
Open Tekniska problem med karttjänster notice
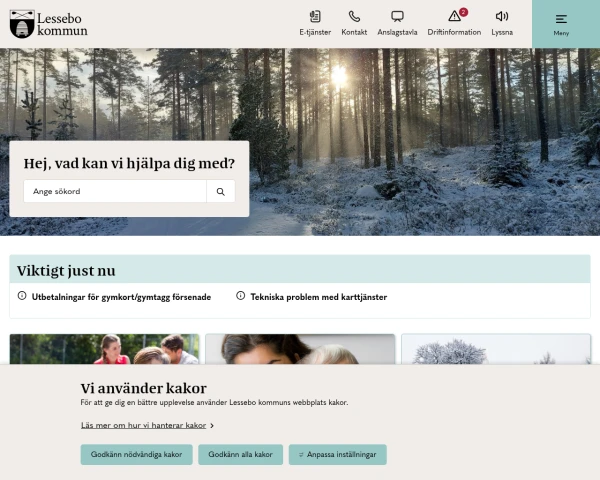(x=319, y=297)
